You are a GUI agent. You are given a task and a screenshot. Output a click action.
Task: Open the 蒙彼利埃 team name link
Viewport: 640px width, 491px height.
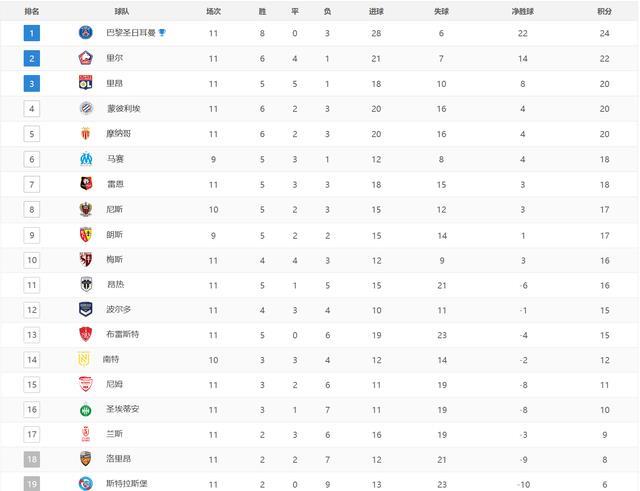123,109
